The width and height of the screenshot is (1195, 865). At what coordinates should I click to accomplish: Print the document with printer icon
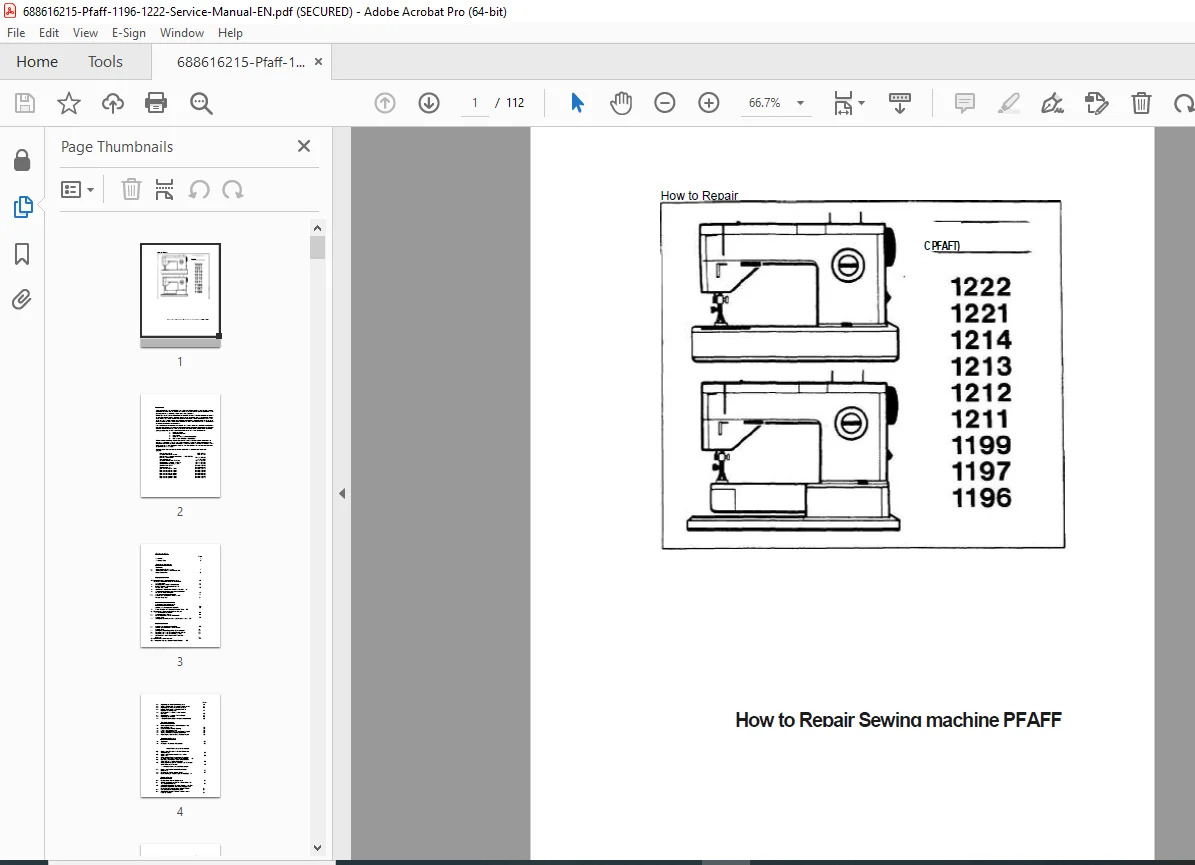tap(156, 103)
